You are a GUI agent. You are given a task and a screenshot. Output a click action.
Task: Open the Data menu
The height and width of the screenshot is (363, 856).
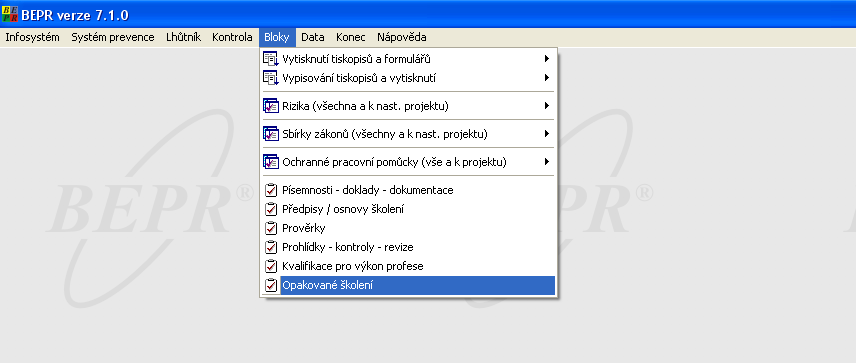313,38
